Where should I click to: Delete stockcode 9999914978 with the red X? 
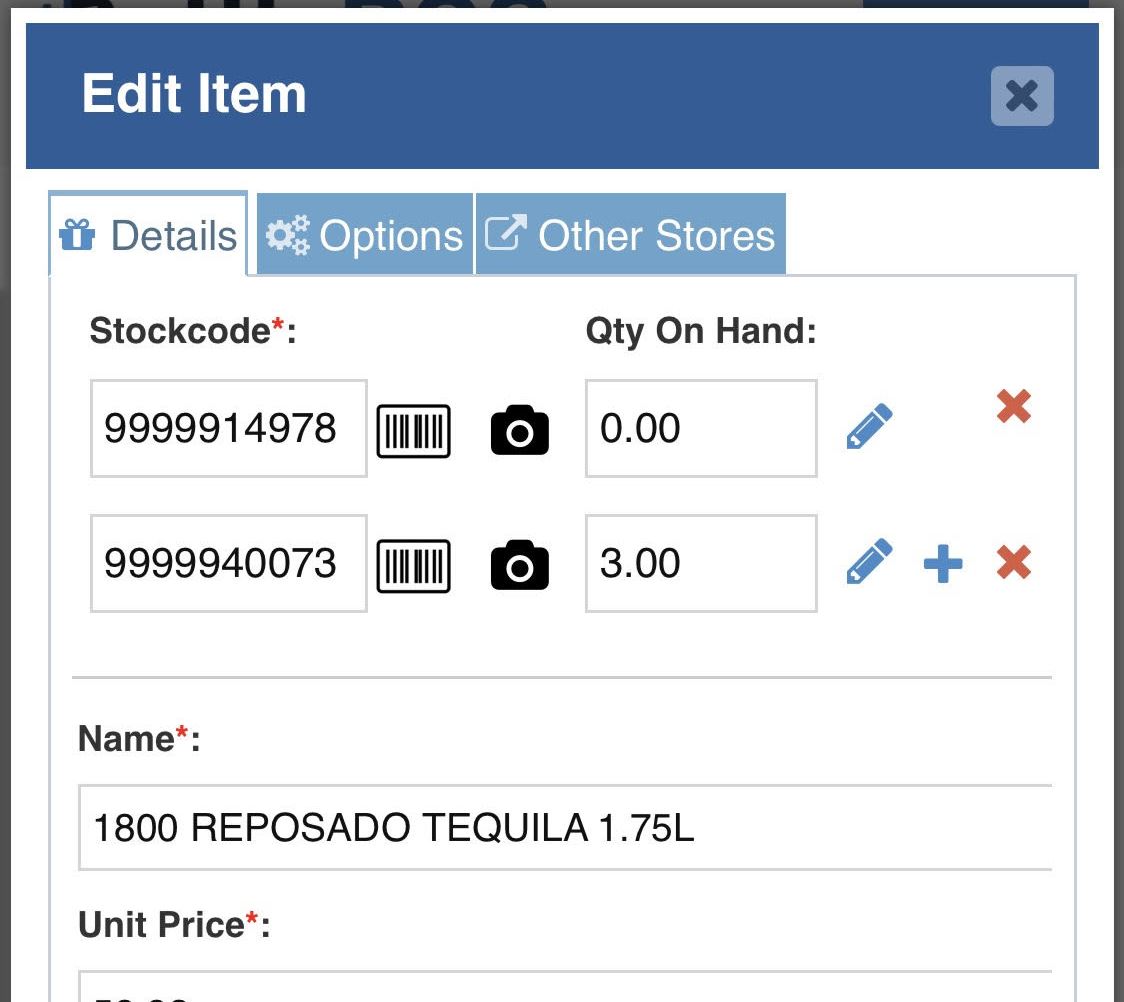[x=1014, y=406]
